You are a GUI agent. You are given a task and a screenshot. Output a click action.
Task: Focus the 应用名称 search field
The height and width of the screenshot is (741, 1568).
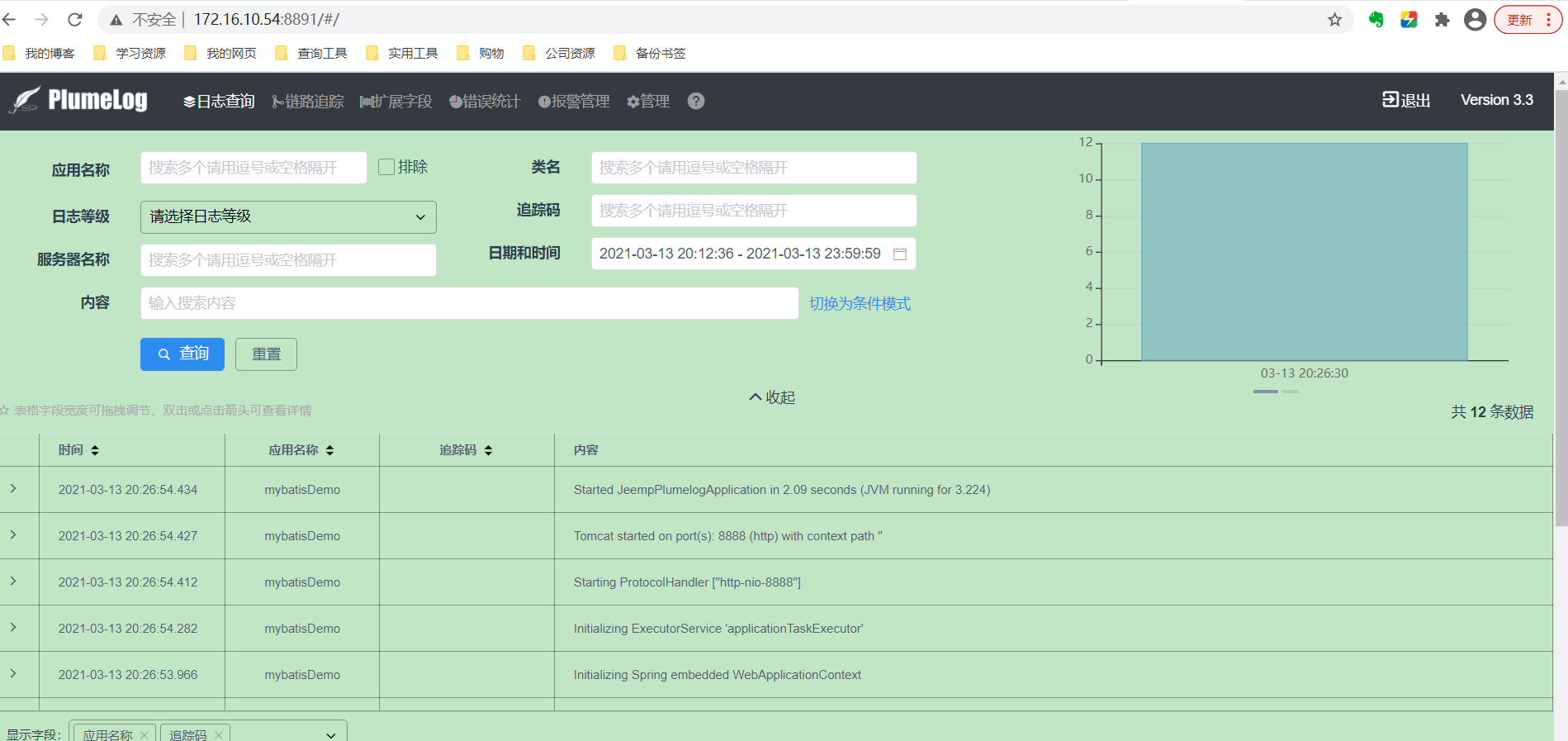[x=253, y=168]
